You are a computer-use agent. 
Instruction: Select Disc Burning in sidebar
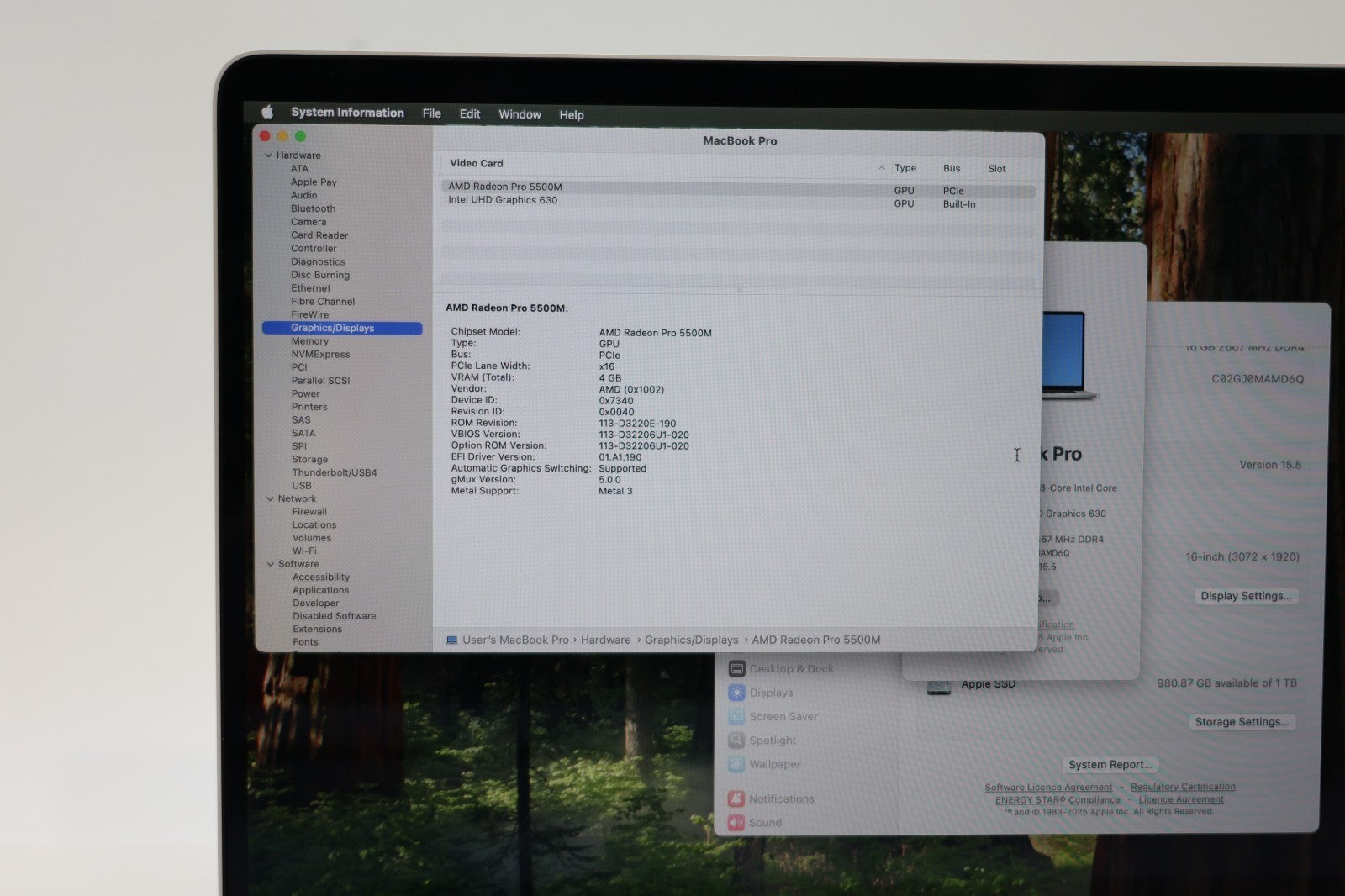(320, 275)
